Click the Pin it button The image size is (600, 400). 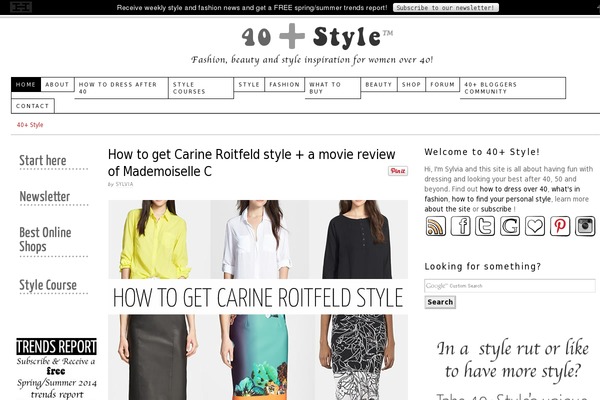(398, 171)
